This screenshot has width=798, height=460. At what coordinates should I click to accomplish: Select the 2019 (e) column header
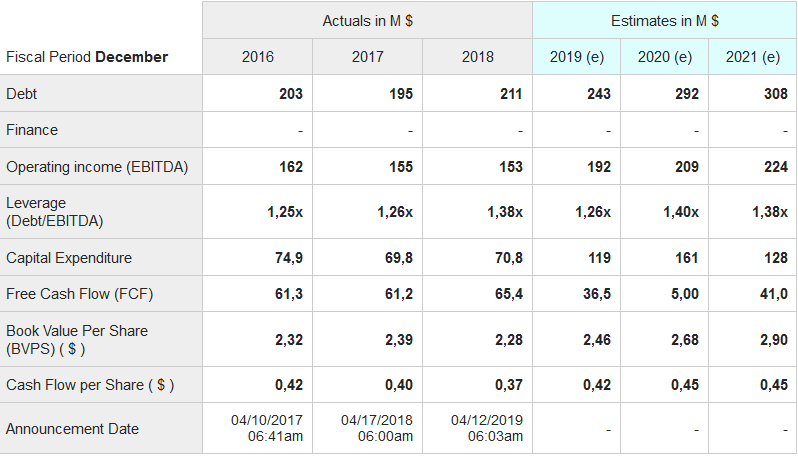tap(577, 57)
